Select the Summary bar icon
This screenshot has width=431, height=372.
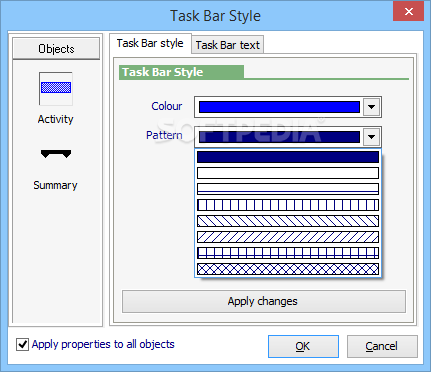click(56, 154)
